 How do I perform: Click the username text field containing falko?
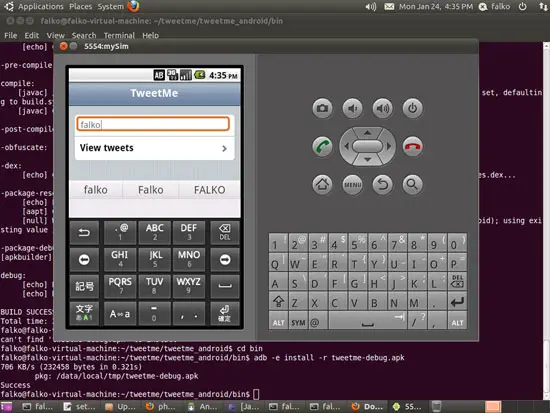pos(153,124)
